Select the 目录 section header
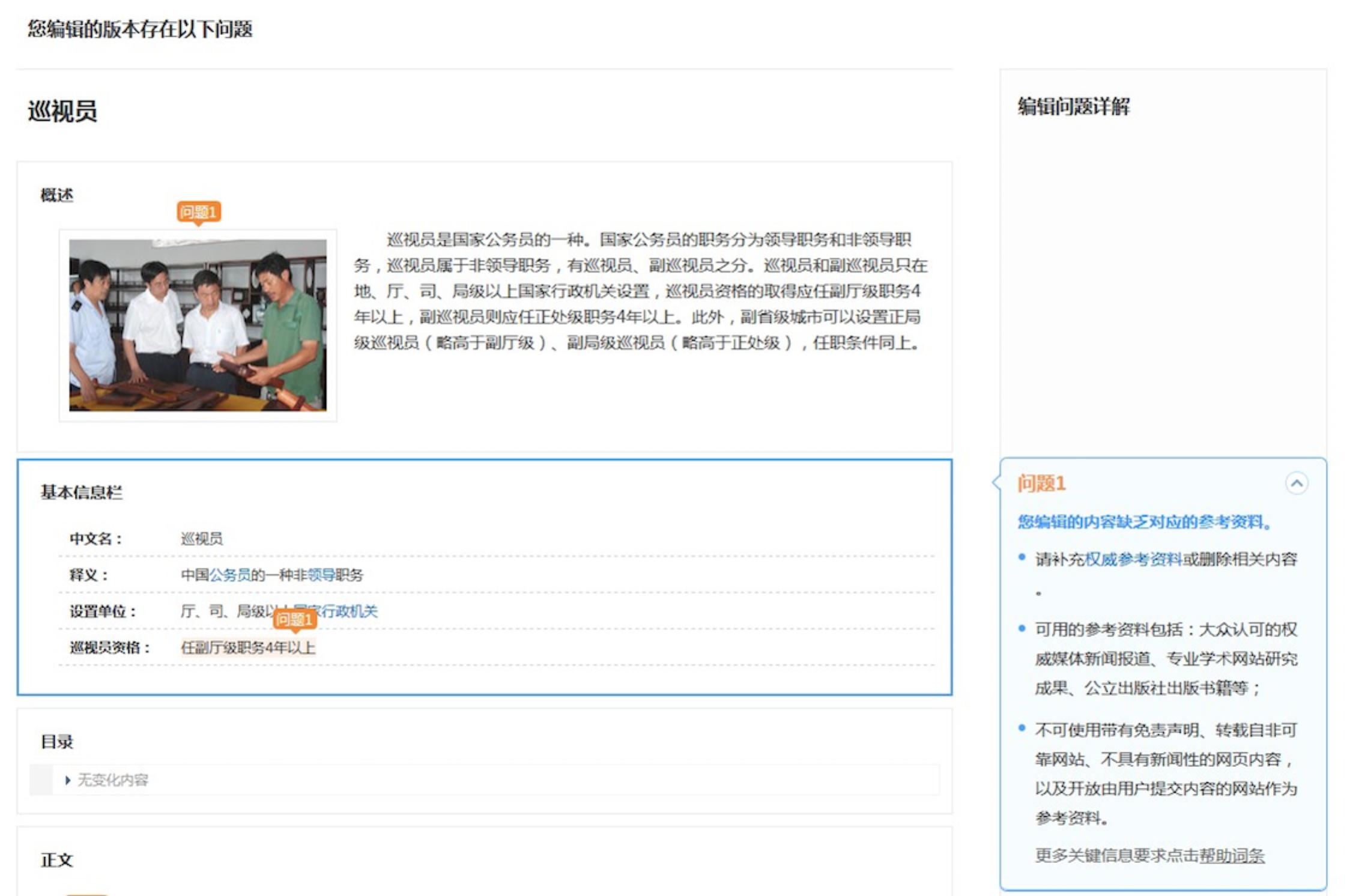The height and width of the screenshot is (896, 1350). pyautogui.click(x=56, y=742)
